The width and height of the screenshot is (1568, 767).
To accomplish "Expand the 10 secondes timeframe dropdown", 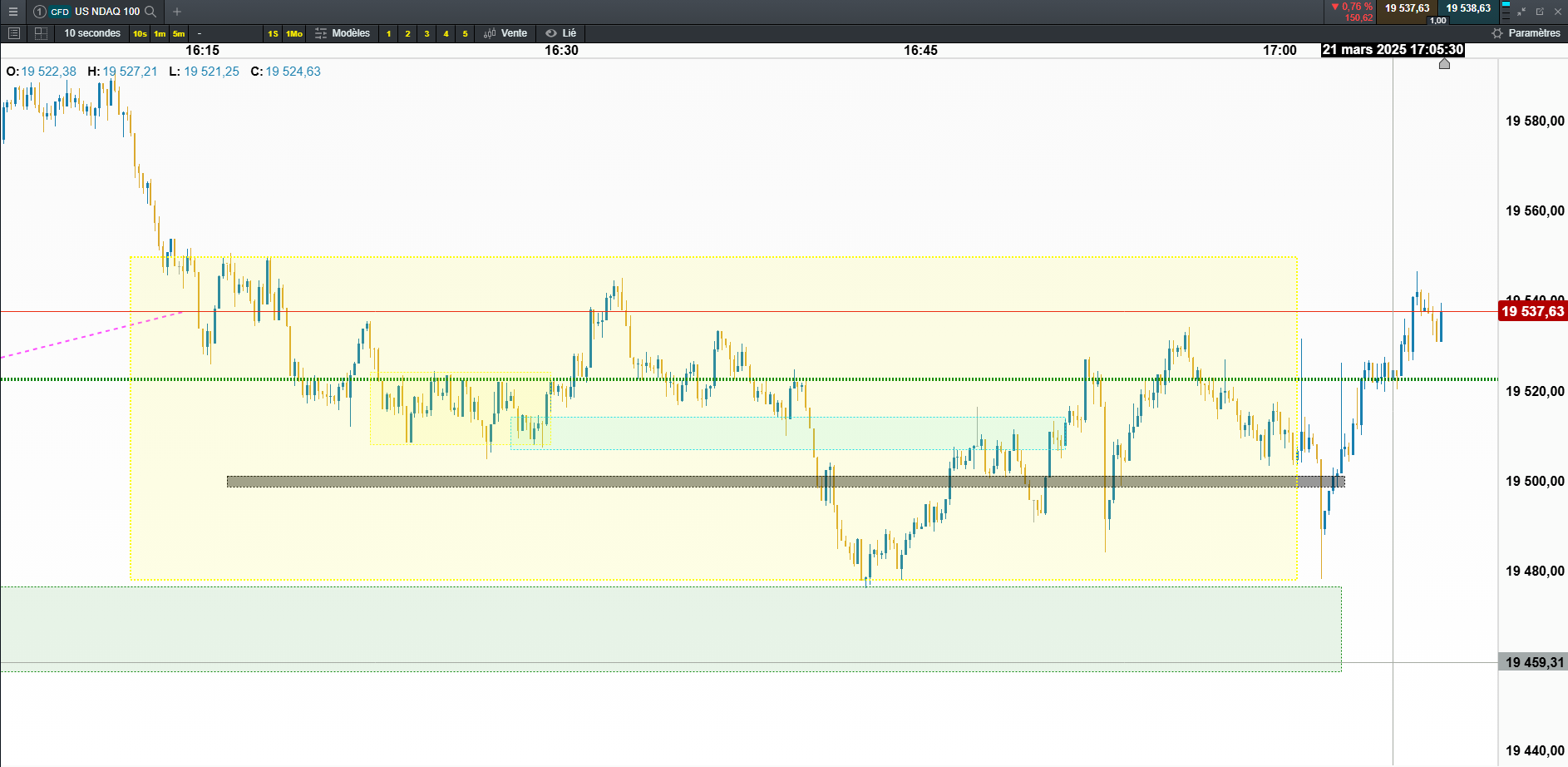I will click(92, 33).
